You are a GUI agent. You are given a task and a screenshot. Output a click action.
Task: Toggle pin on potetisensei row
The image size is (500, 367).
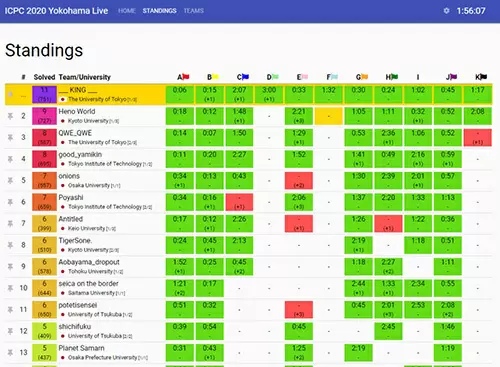tap(10, 309)
